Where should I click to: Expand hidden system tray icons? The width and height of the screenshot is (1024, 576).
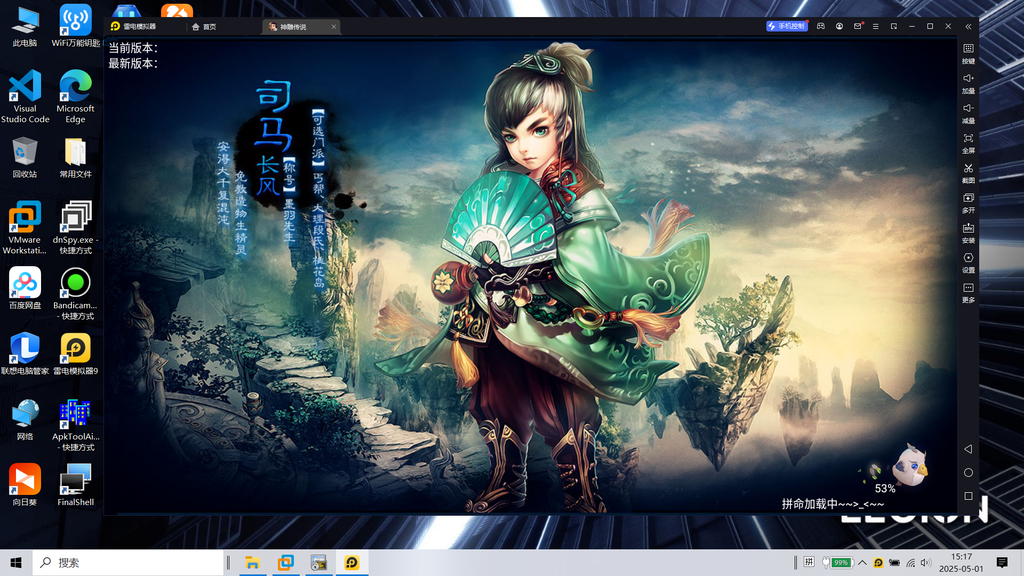(862, 562)
